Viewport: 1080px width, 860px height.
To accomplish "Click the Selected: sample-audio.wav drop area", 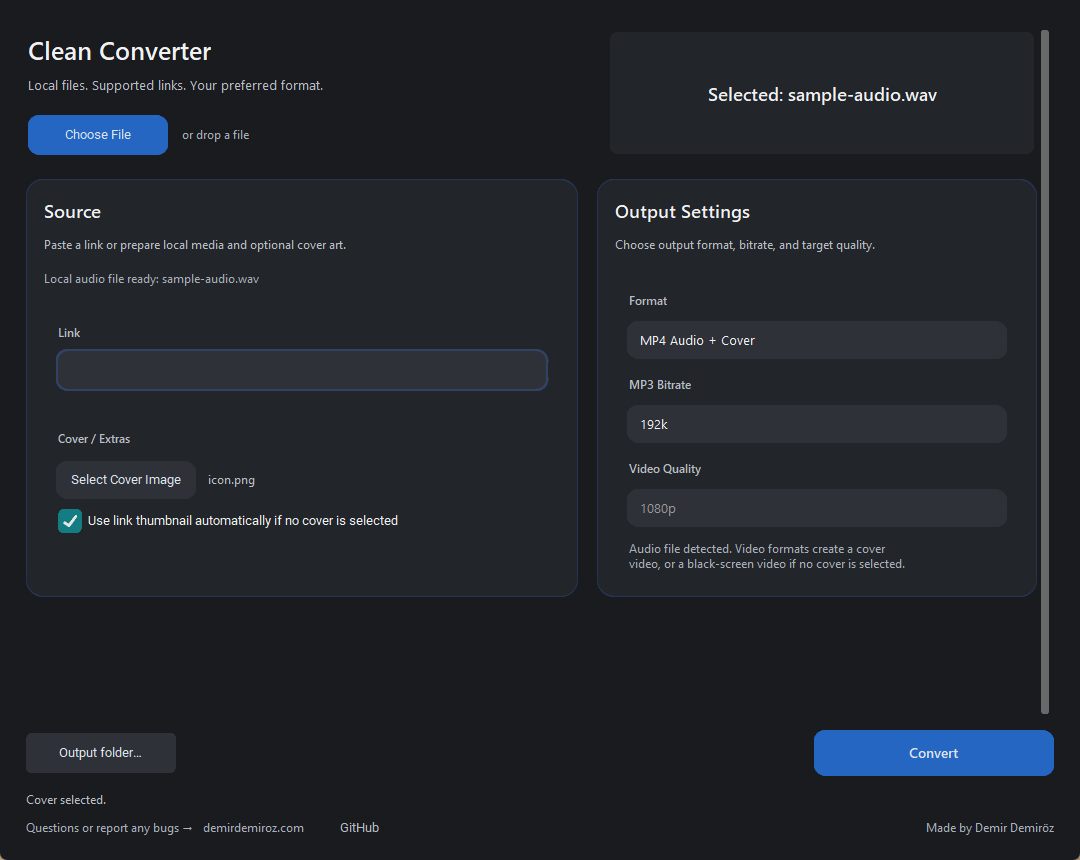I will point(822,94).
